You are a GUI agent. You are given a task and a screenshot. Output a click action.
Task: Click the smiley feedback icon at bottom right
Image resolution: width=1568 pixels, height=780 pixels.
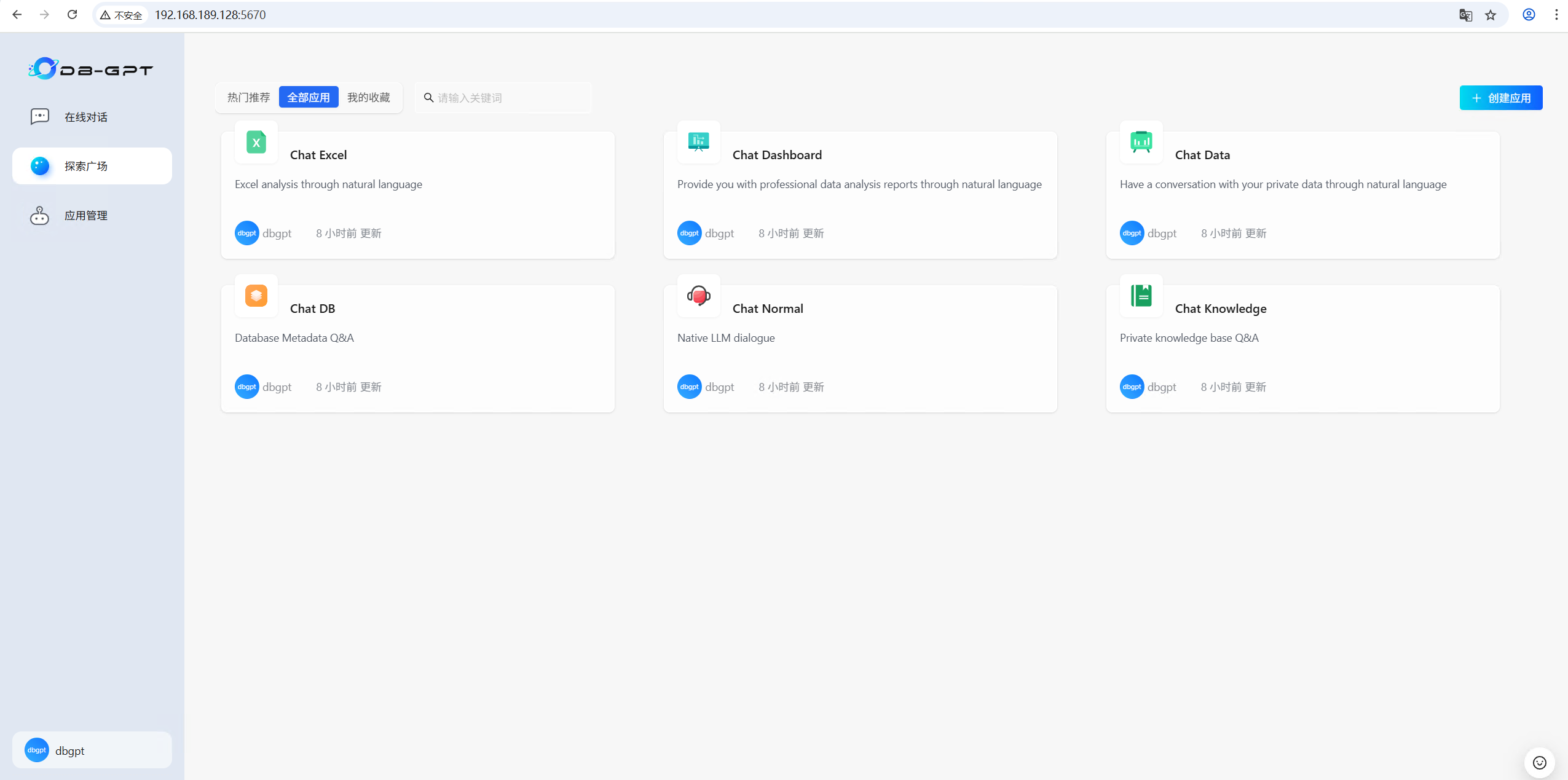pyautogui.click(x=1539, y=763)
